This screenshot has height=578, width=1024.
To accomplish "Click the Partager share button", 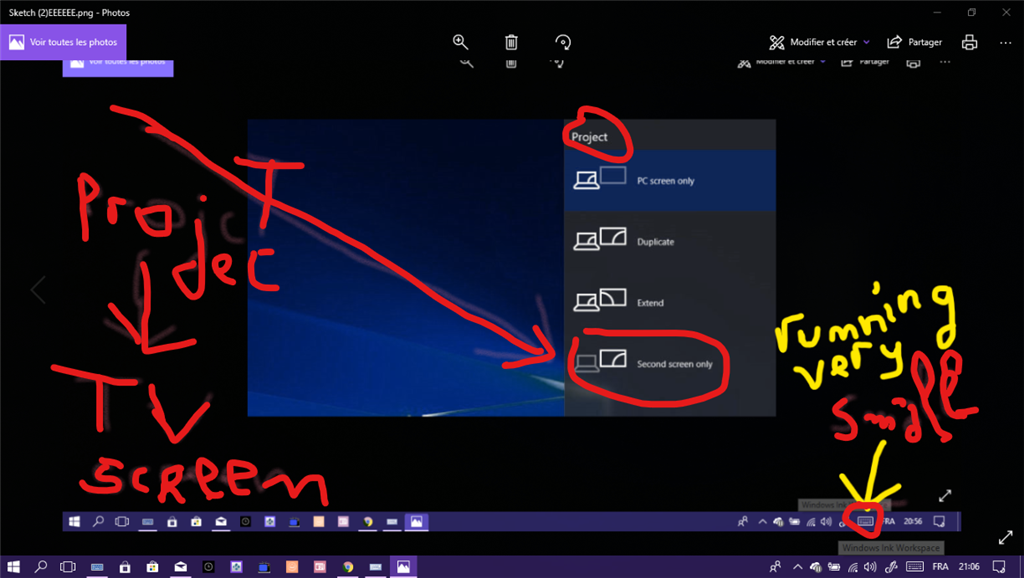I will pos(914,42).
